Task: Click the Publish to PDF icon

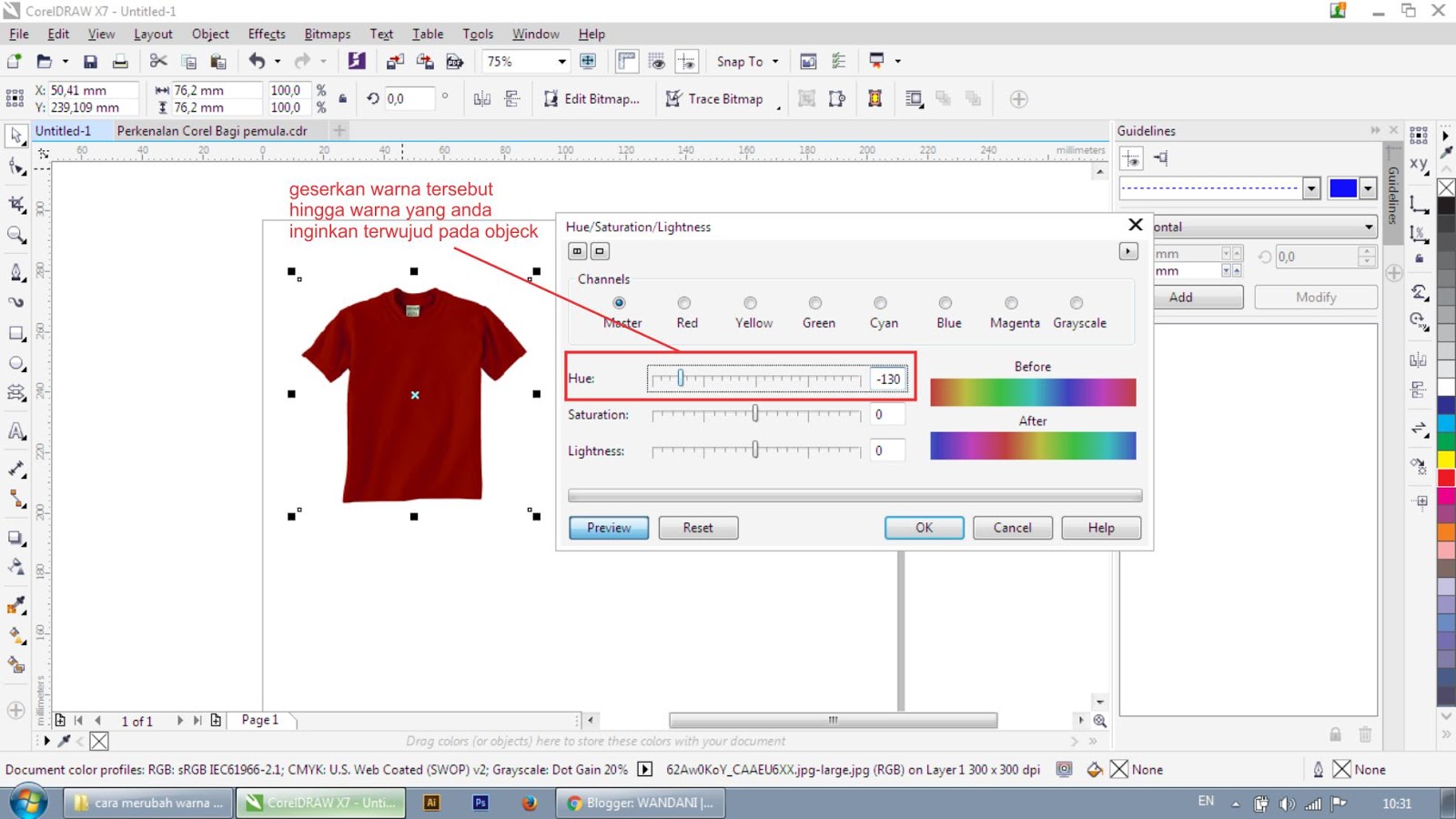Action: 455,61
